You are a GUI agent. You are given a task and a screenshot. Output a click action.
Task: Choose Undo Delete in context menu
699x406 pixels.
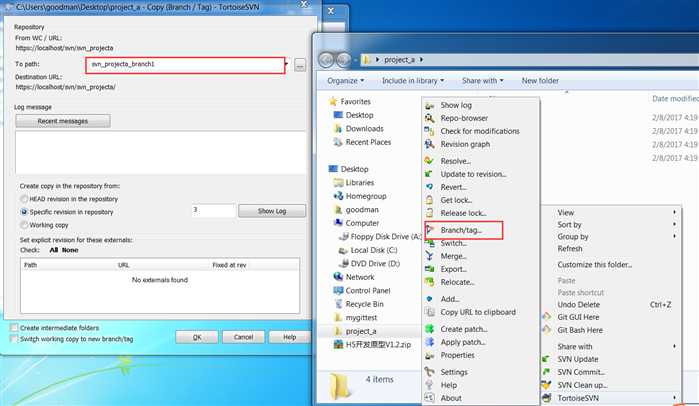tap(579, 305)
